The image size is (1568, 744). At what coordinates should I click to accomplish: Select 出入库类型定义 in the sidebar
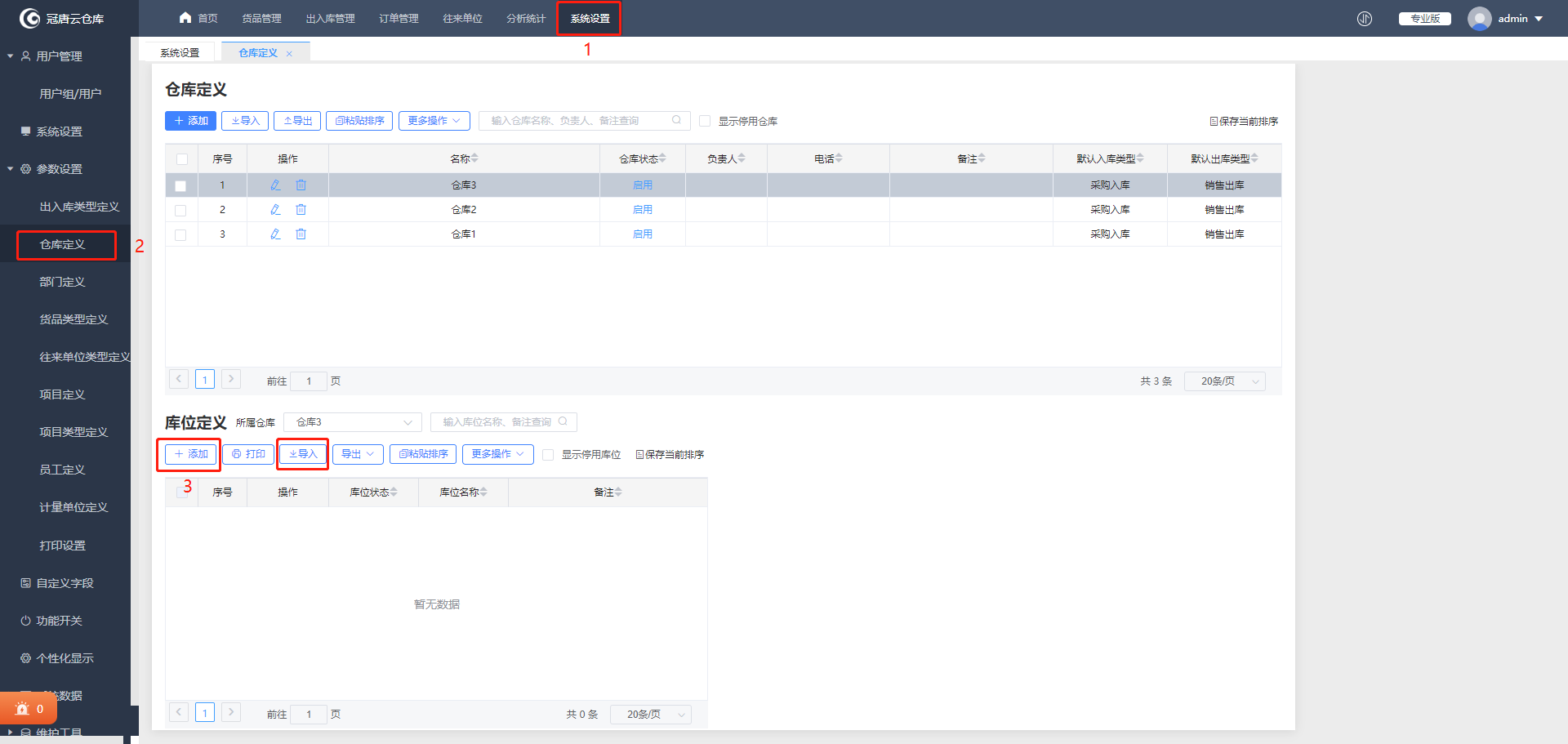(79, 207)
